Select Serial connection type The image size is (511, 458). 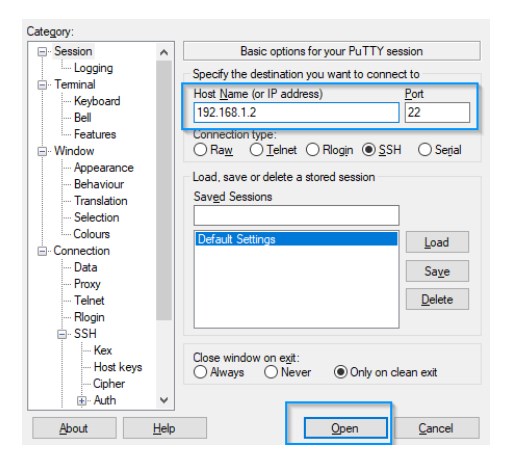(x=425, y=150)
